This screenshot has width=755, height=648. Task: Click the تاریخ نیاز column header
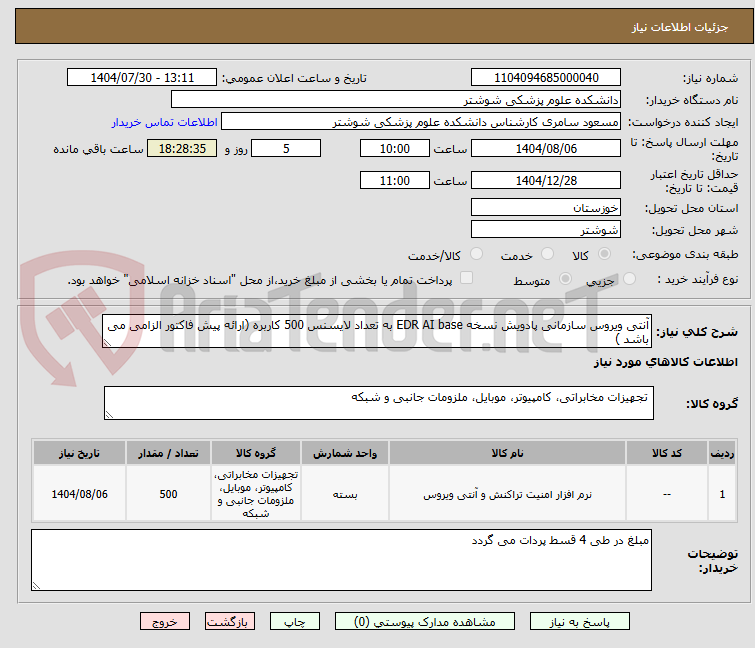click(79, 453)
